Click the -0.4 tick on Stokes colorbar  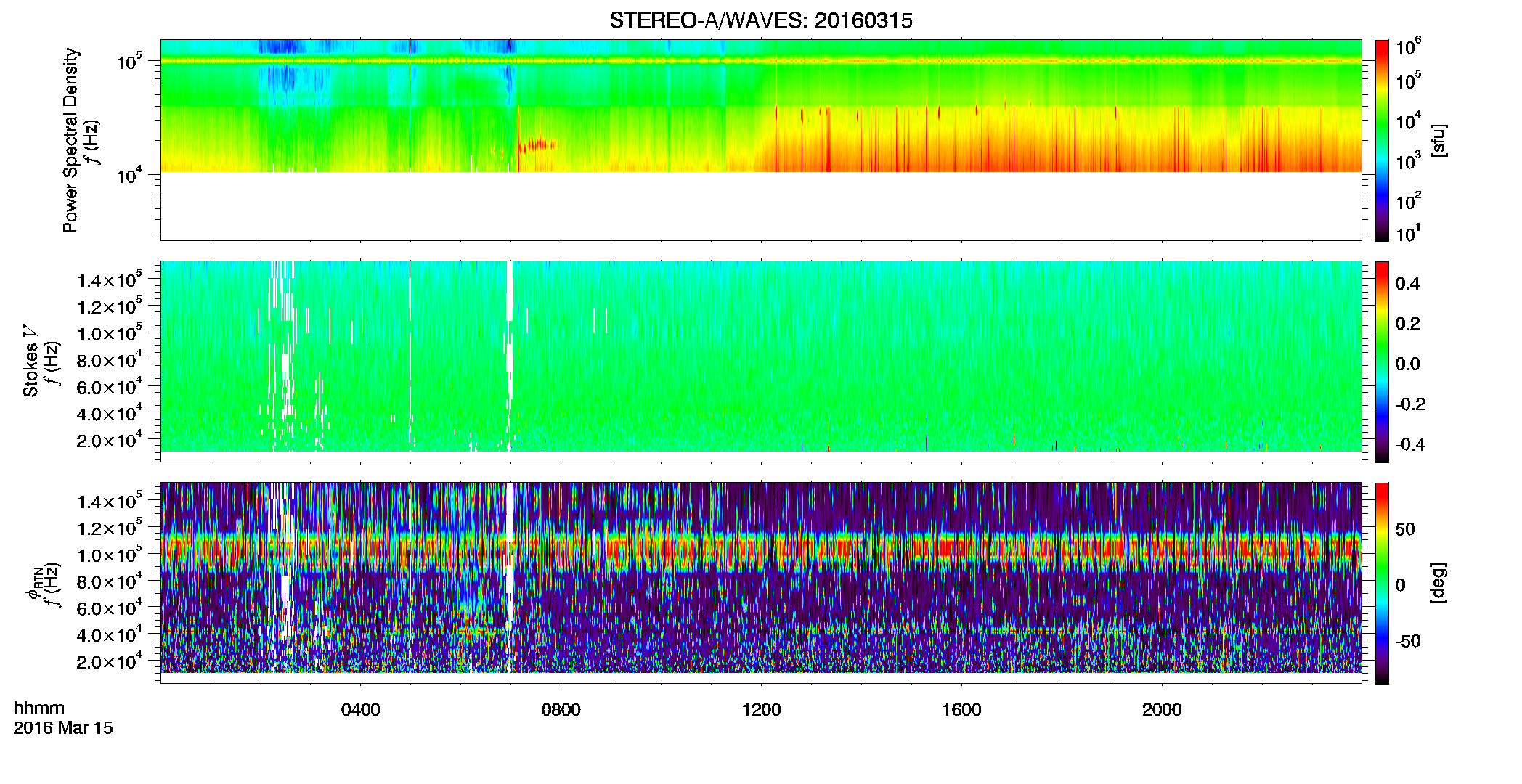1410,444
